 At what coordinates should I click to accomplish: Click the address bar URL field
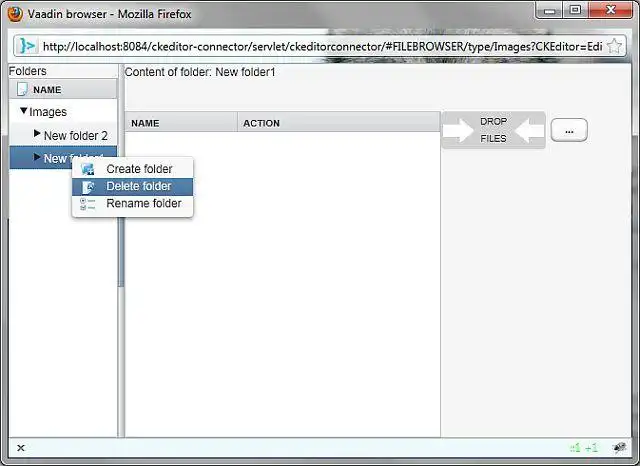[322, 47]
